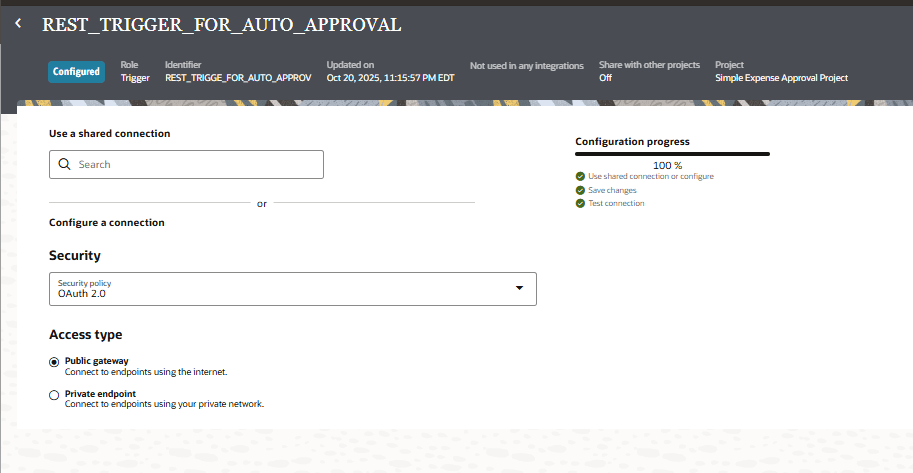
Task: Click the green check next to Test connection
Action: 580,203
